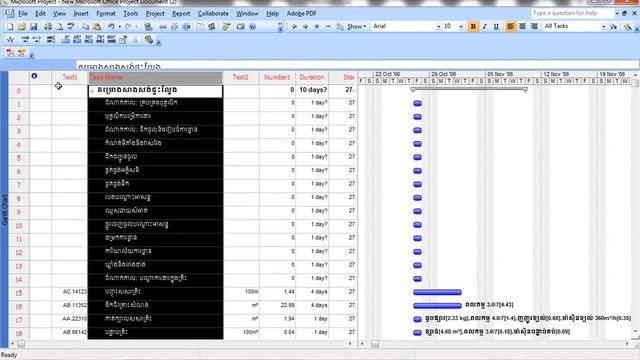640x360 pixels.
Task: Align text left
Action: (511, 27)
